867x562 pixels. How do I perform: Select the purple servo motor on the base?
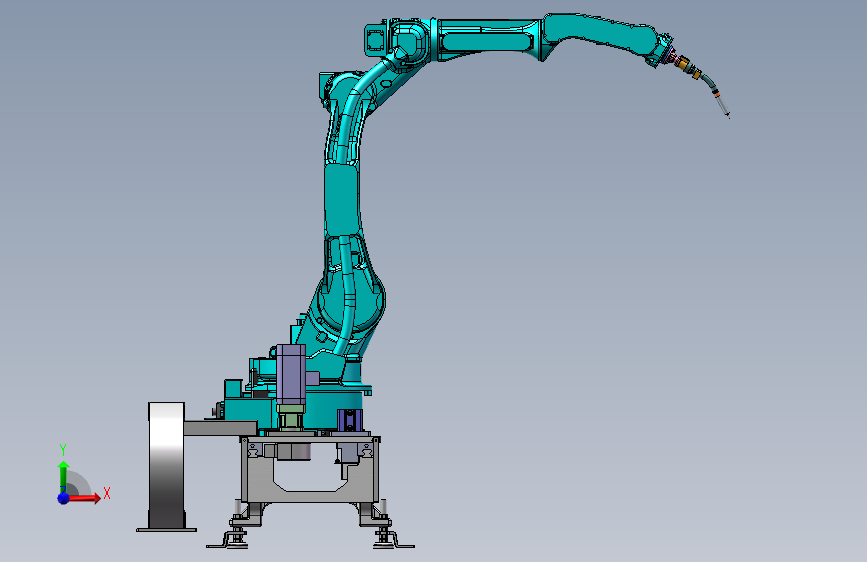pos(291,374)
